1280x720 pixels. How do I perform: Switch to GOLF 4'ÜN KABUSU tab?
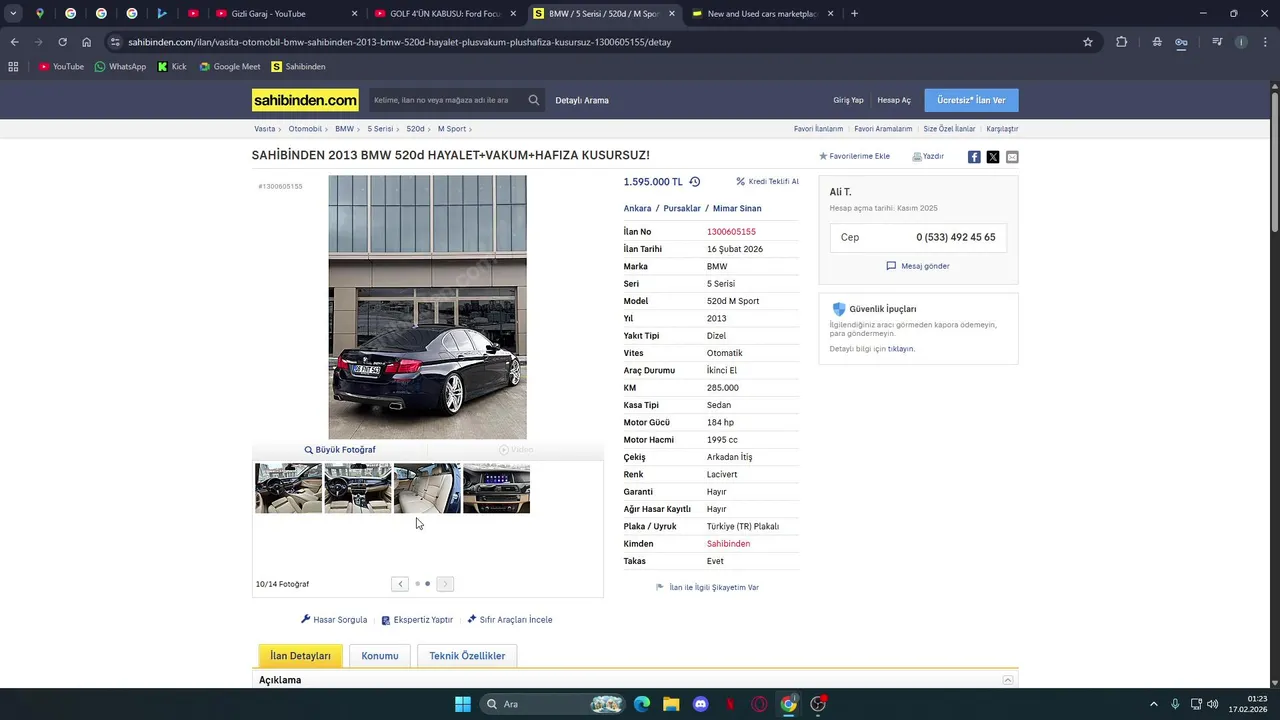pos(446,14)
